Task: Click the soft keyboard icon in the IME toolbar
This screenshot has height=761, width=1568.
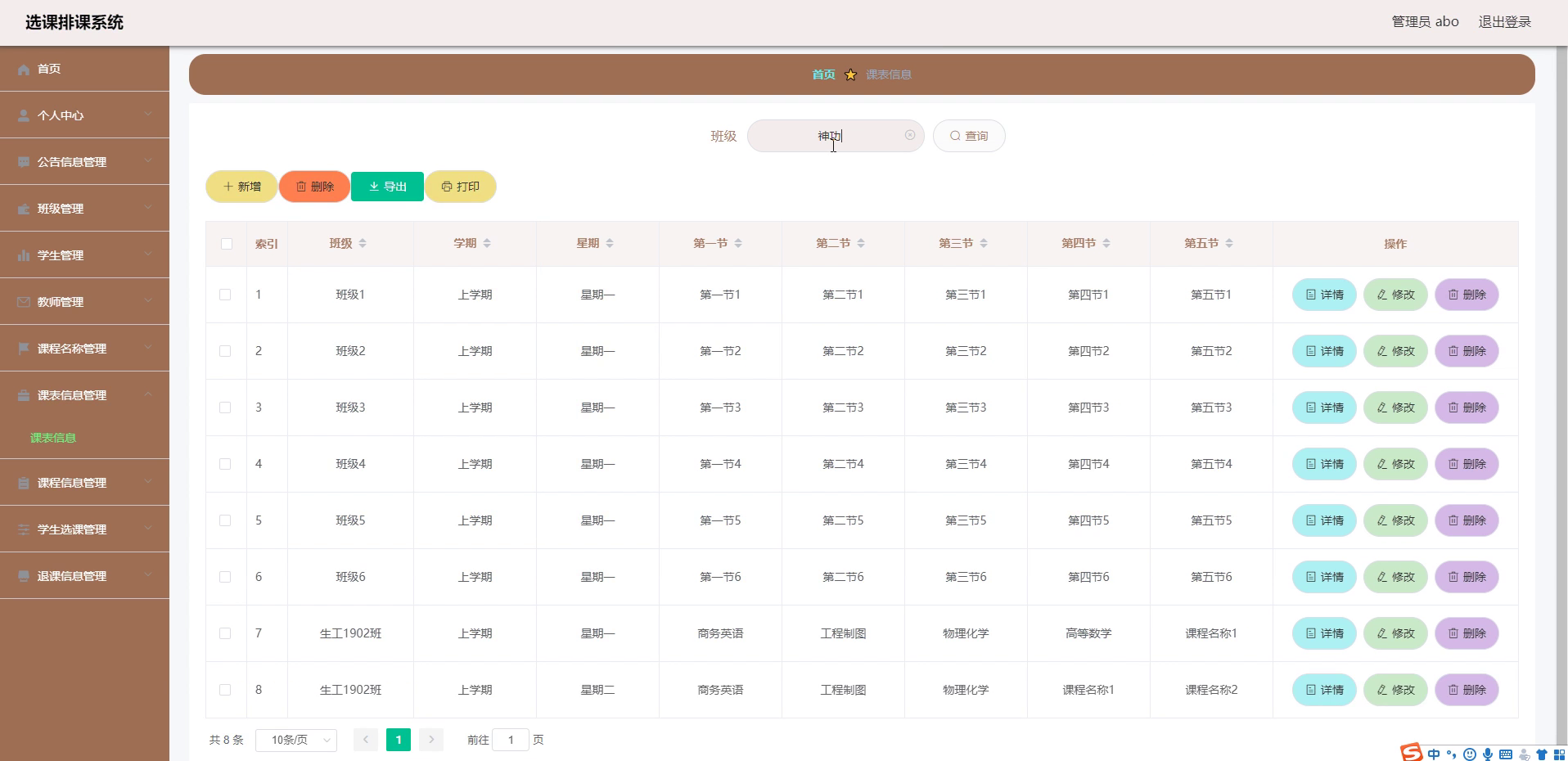Action: pyautogui.click(x=1506, y=754)
